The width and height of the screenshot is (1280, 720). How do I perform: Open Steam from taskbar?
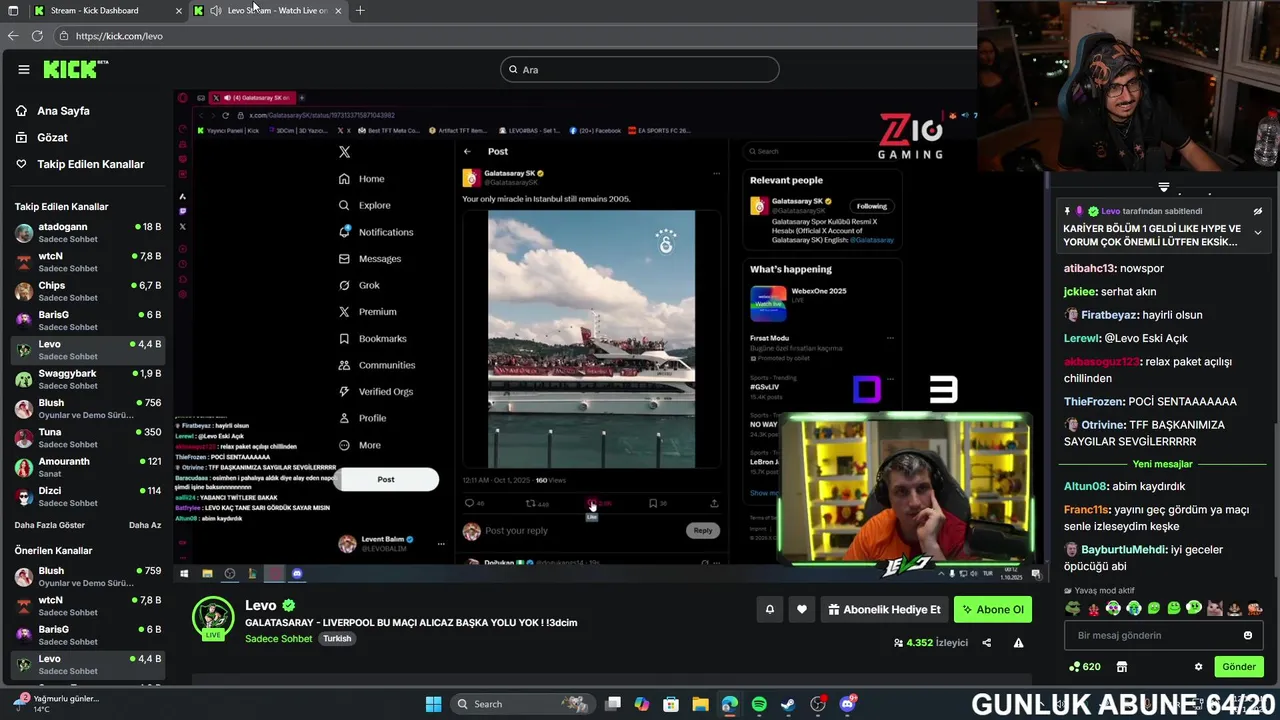pyautogui.click(x=788, y=704)
